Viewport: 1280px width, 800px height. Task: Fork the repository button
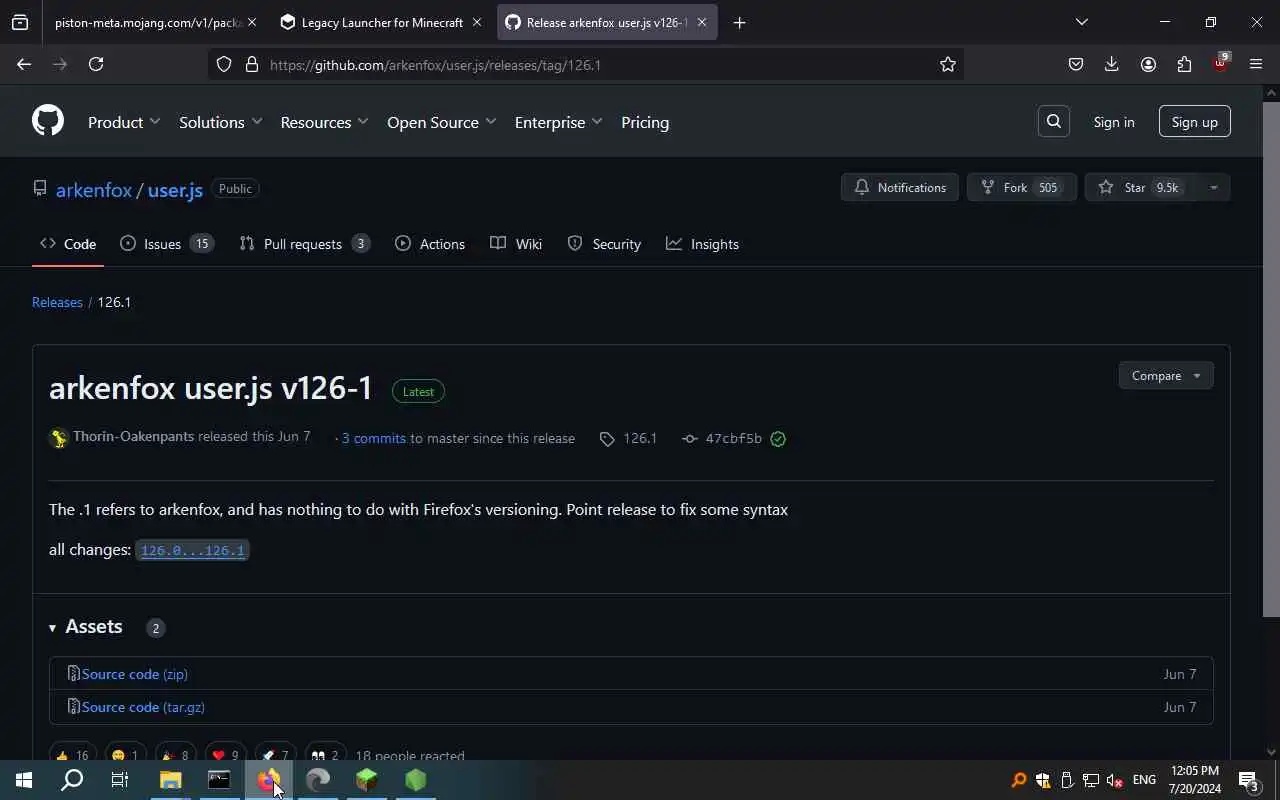pyautogui.click(x=1021, y=187)
